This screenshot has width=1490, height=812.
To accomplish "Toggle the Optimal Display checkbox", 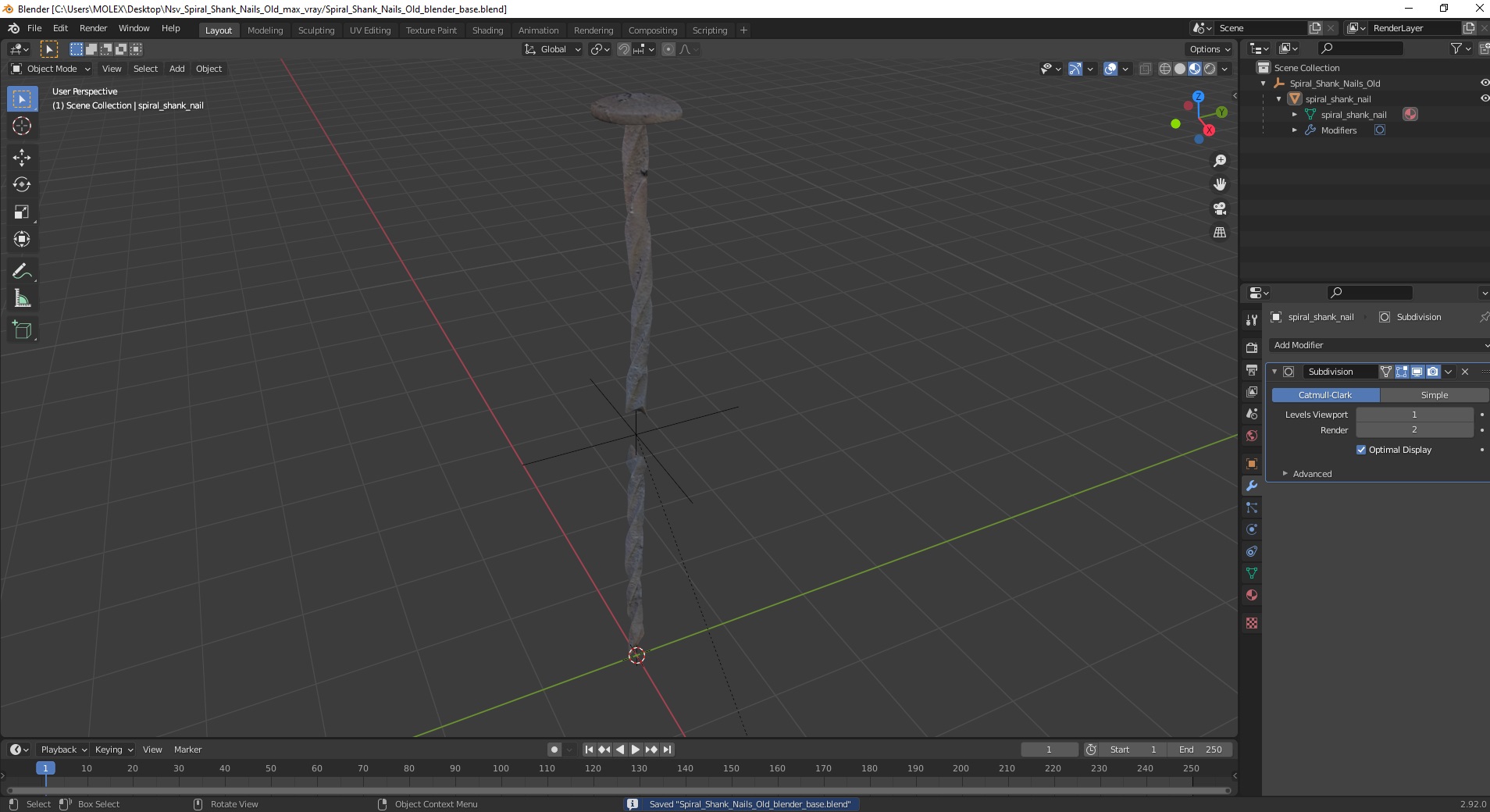I will [x=1361, y=450].
